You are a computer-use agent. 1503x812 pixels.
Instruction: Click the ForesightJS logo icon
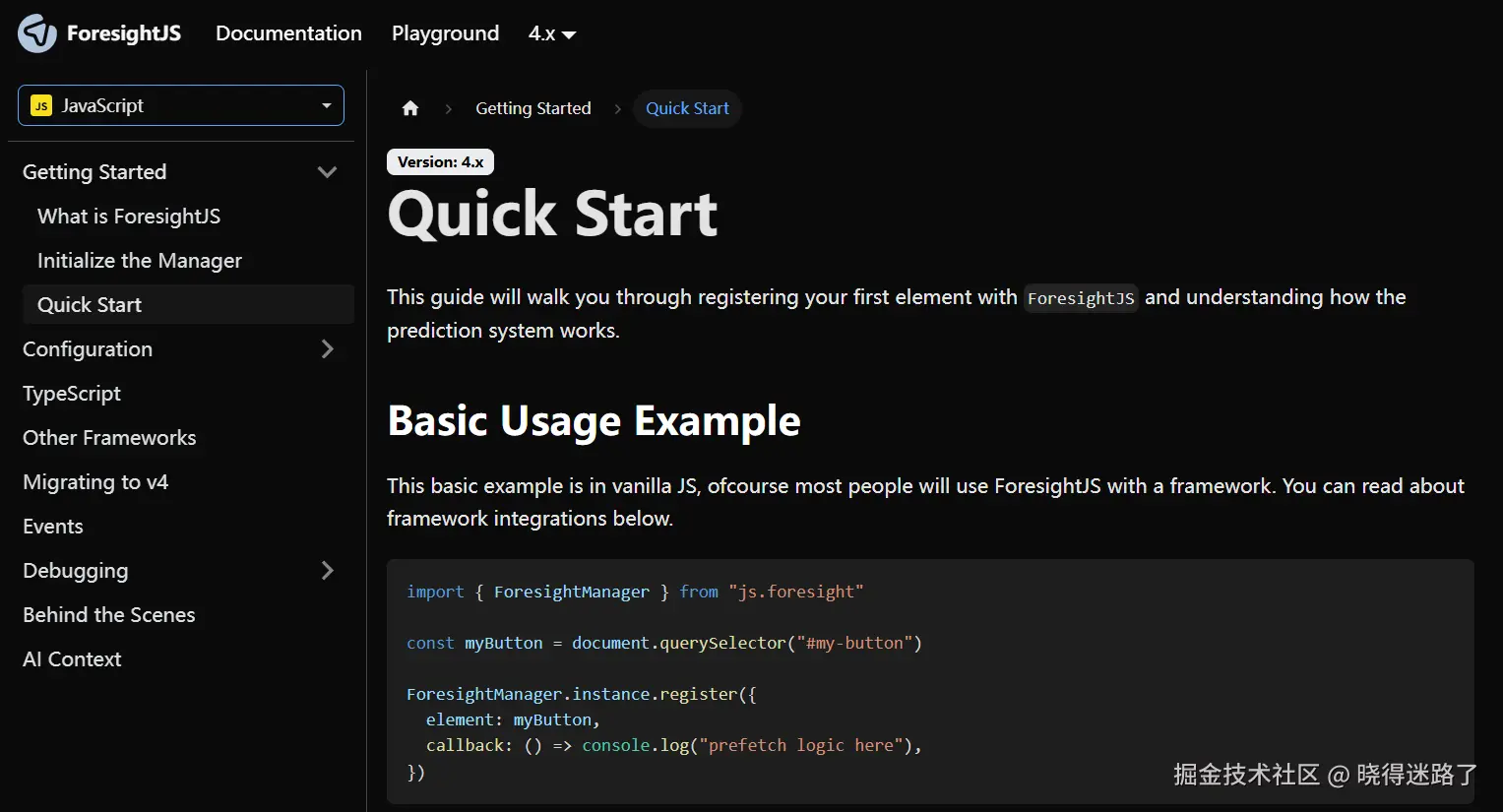[37, 33]
